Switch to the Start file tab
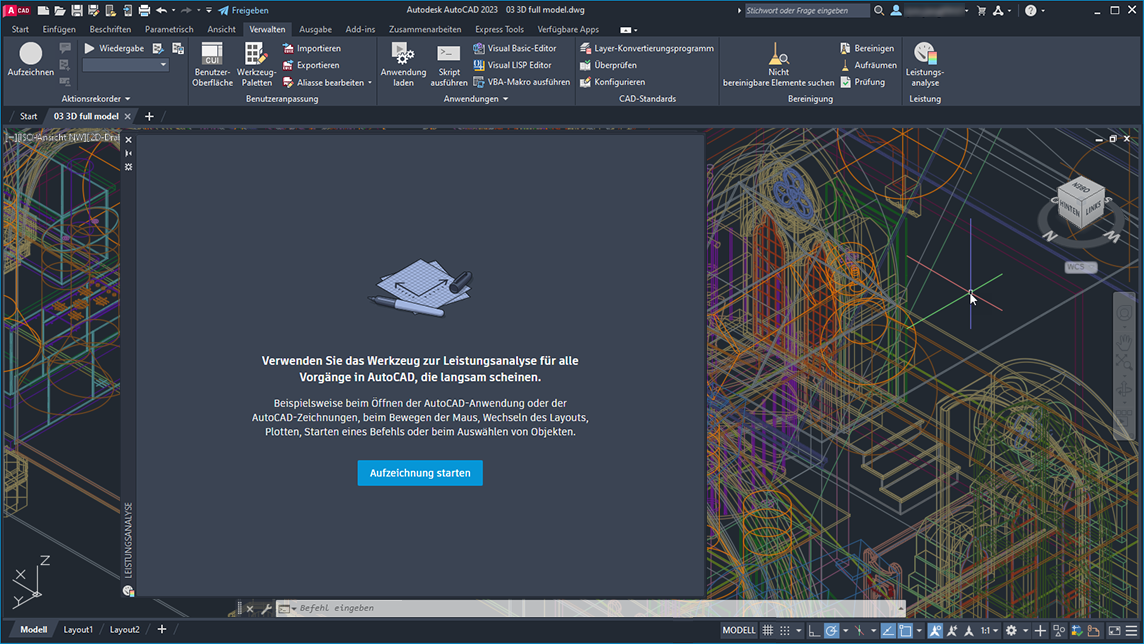Image resolution: width=1144 pixels, height=644 pixels. pyautogui.click(x=28, y=116)
